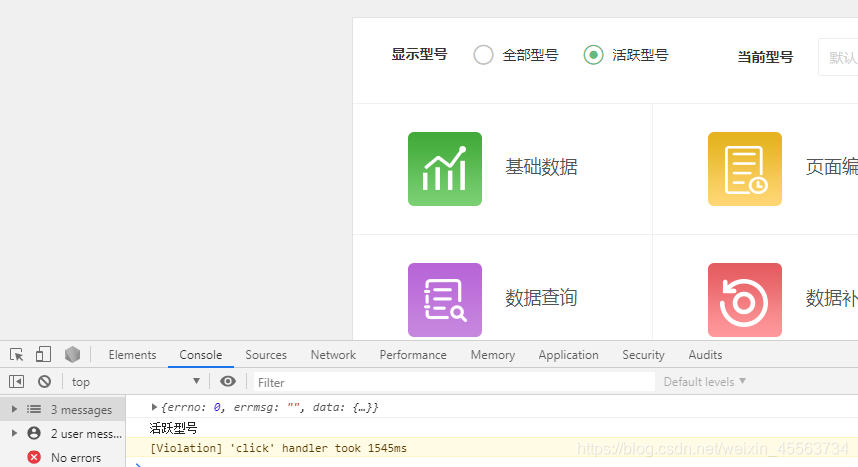Switch to the Sources tab
Viewport: 858px width, 467px height.
pos(266,355)
